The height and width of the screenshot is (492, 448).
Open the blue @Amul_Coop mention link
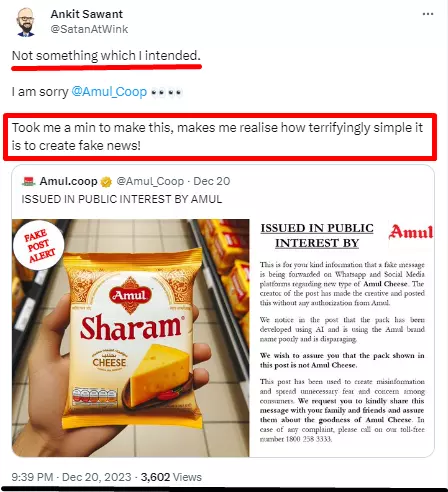pos(109,92)
